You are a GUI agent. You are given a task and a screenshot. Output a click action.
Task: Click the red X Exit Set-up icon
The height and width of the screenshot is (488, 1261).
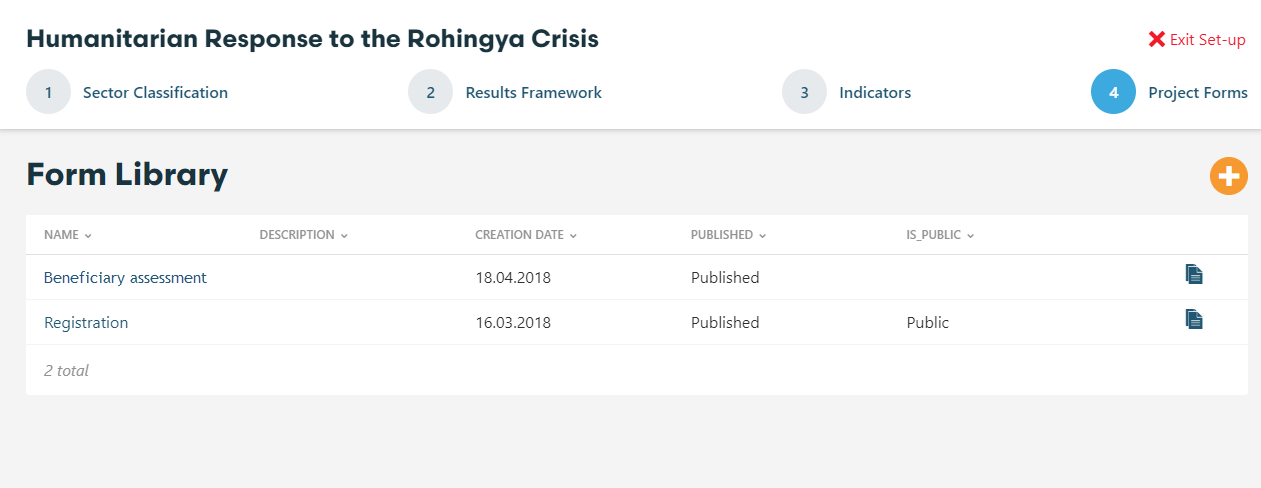pos(1157,40)
